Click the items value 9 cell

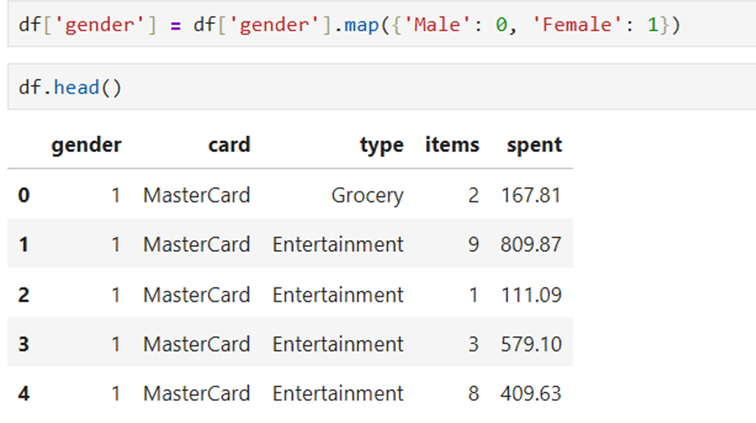473,245
